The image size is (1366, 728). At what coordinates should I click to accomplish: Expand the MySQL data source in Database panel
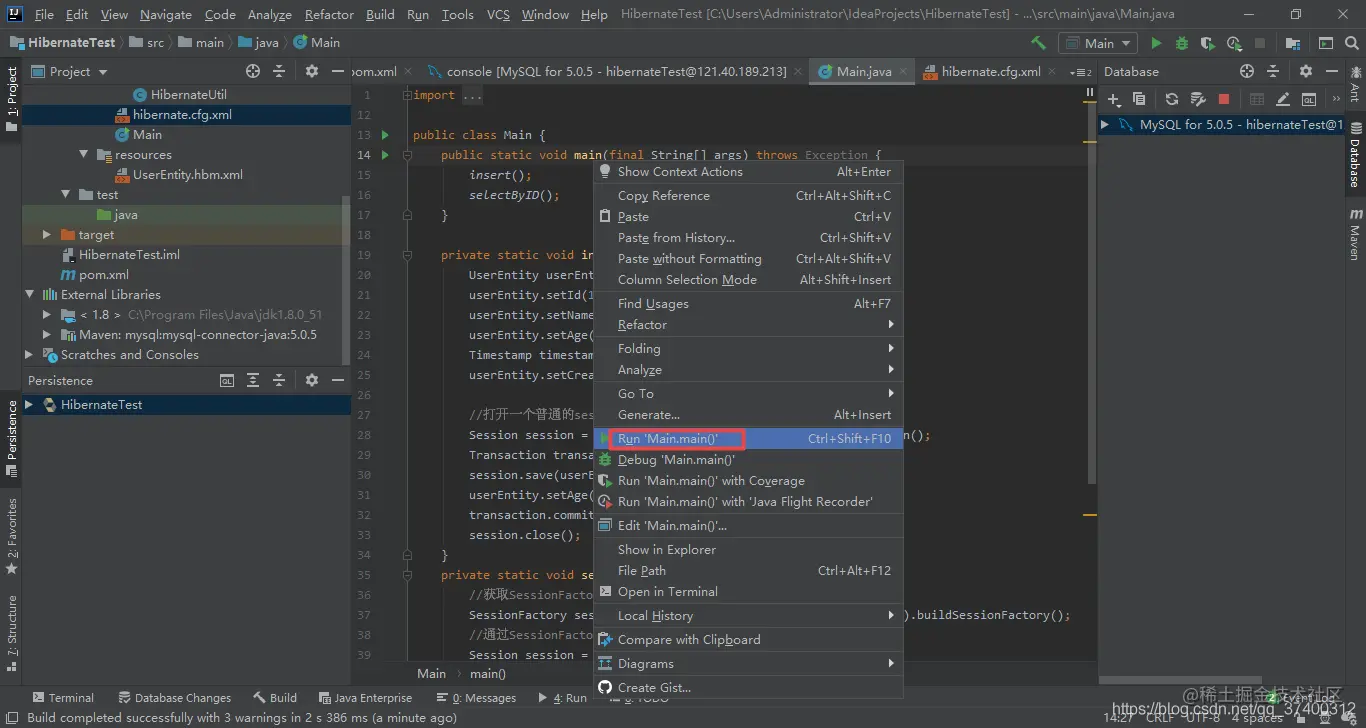pyautogui.click(x=1105, y=125)
